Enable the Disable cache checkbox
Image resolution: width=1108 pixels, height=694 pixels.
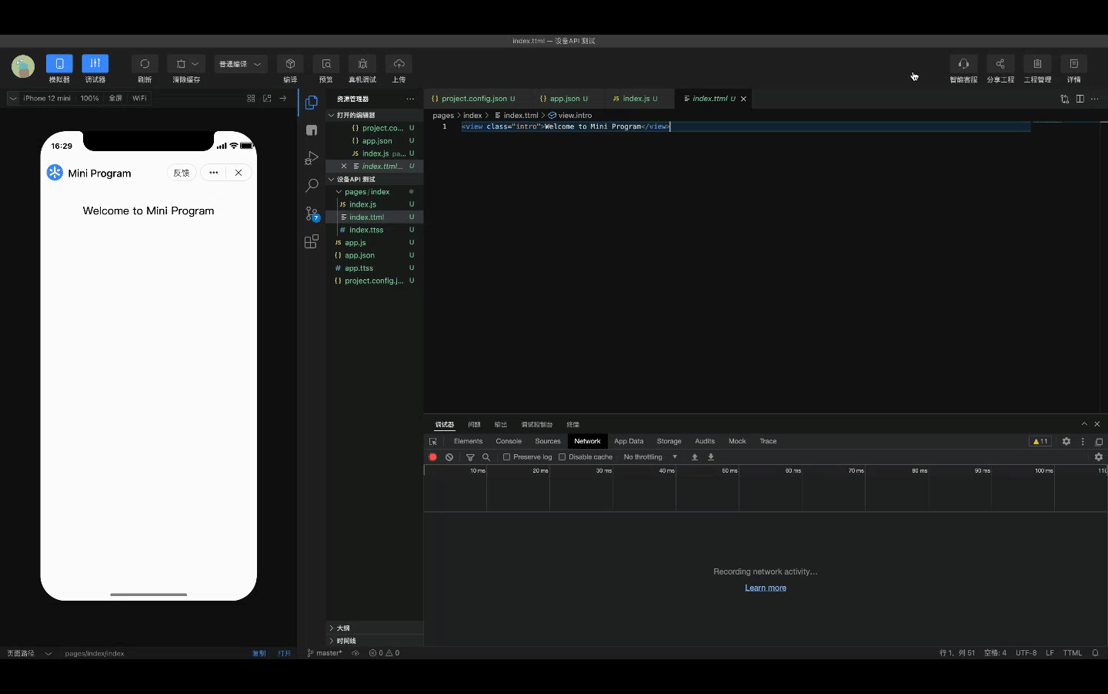click(562, 457)
